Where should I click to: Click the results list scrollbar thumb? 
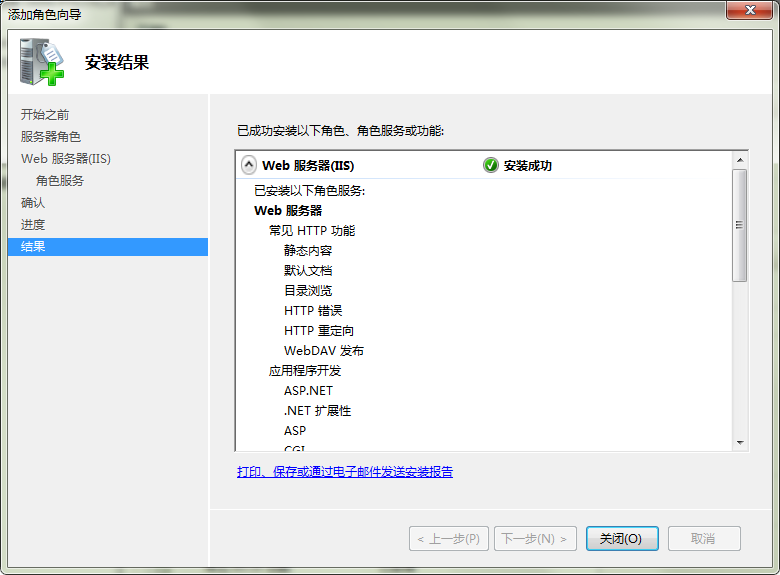coord(740,225)
